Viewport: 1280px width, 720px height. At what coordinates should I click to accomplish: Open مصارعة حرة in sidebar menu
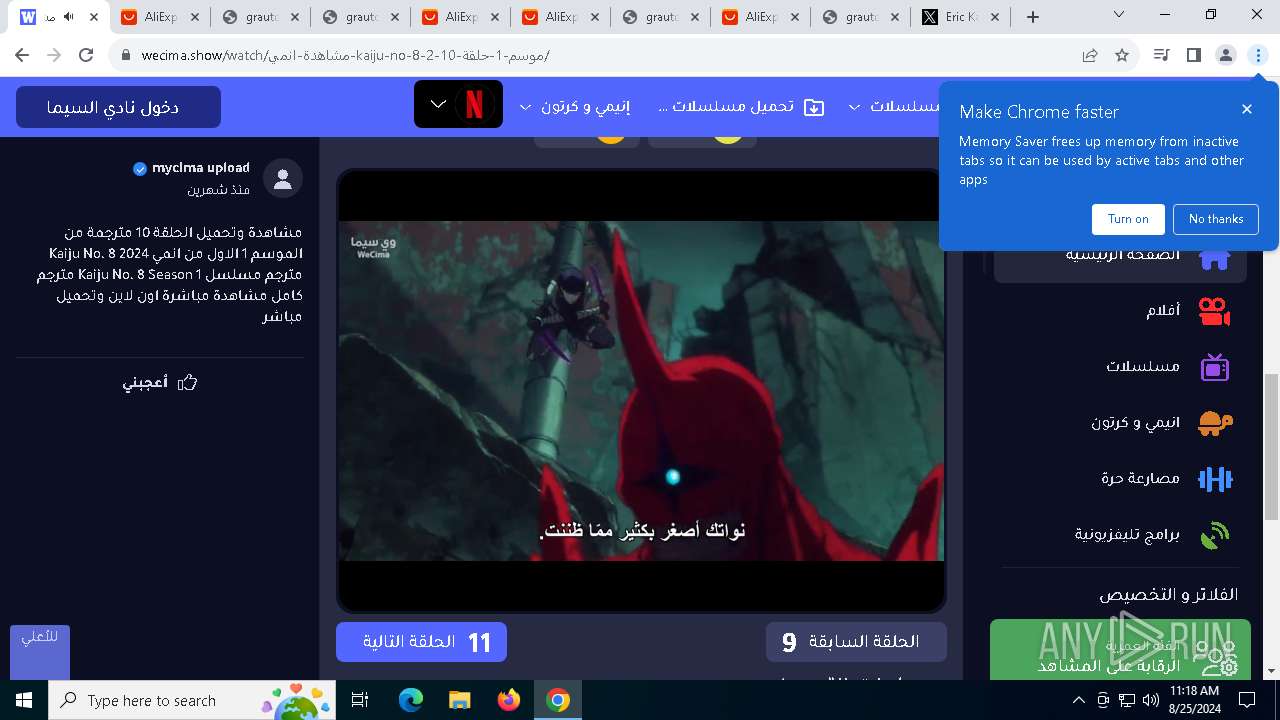pos(1141,479)
